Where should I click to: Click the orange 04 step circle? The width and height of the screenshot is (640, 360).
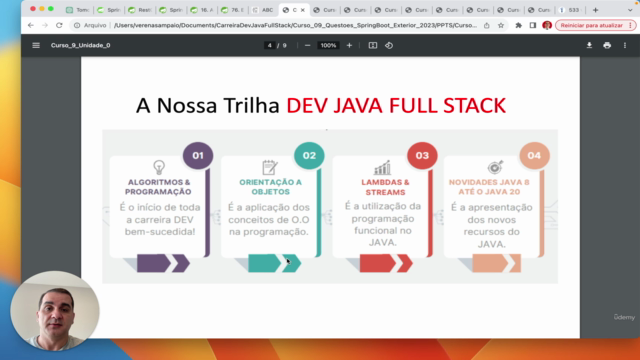tap(534, 156)
